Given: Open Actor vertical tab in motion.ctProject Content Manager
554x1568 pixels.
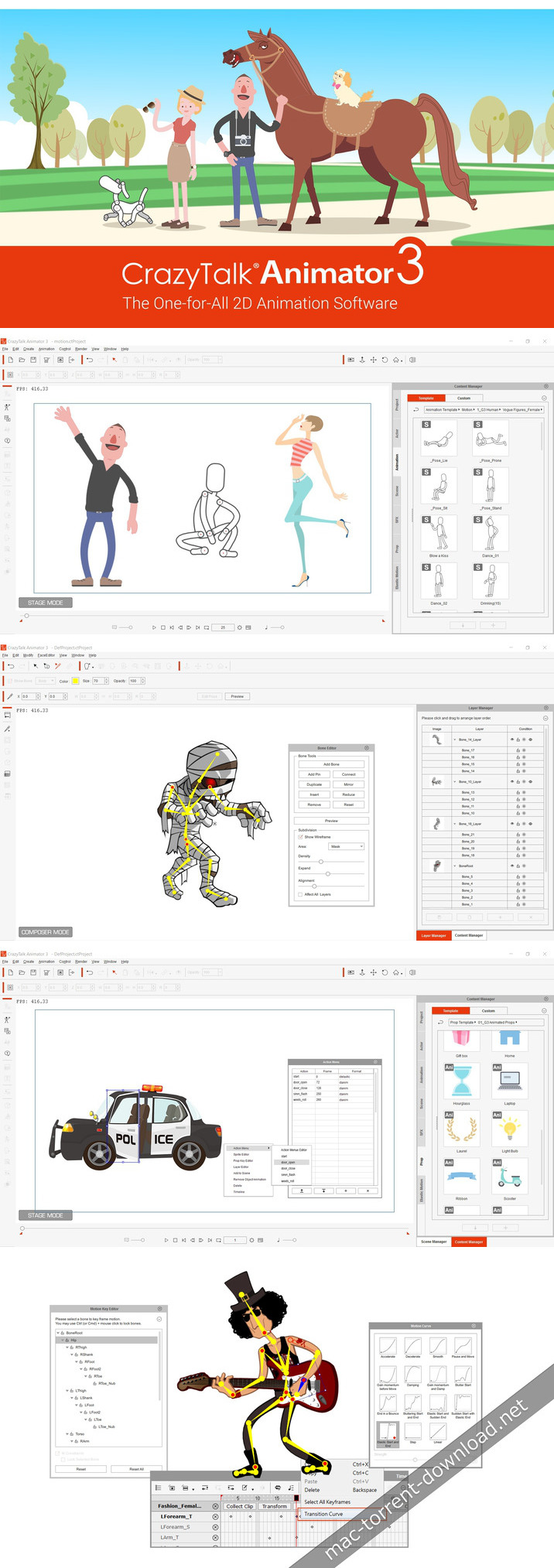Looking at the screenshot, I should point(397,434).
